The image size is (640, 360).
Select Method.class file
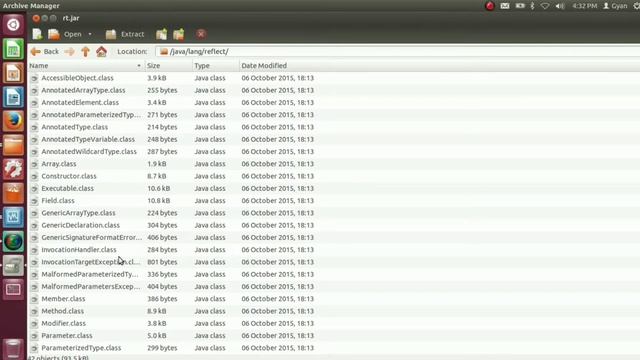click(62, 311)
